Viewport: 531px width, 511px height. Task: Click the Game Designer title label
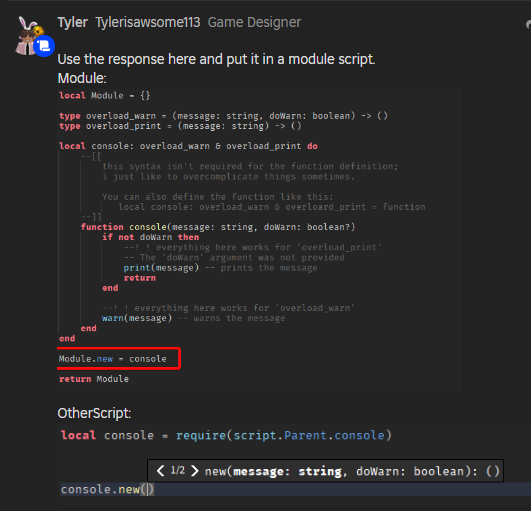pyautogui.click(x=254, y=22)
